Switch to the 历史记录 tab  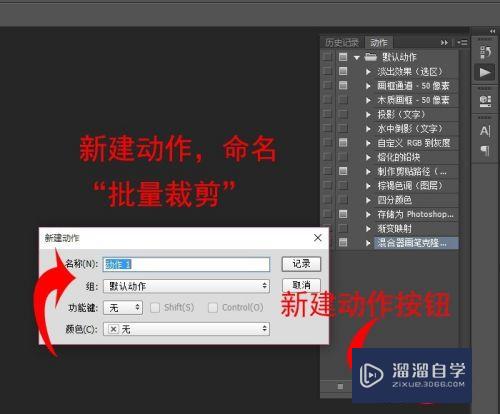coord(342,43)
